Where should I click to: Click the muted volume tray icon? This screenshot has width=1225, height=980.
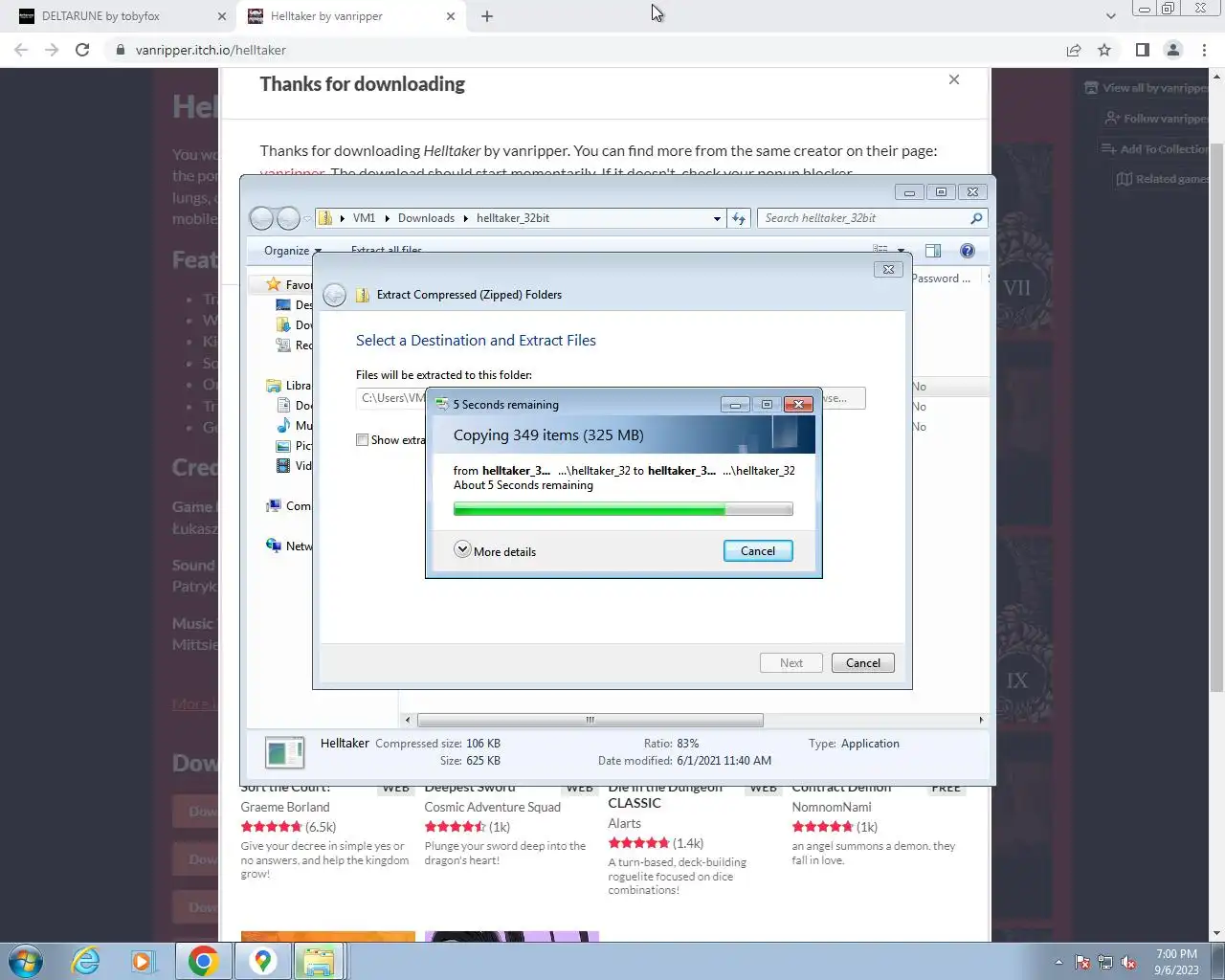point(1128,962)
